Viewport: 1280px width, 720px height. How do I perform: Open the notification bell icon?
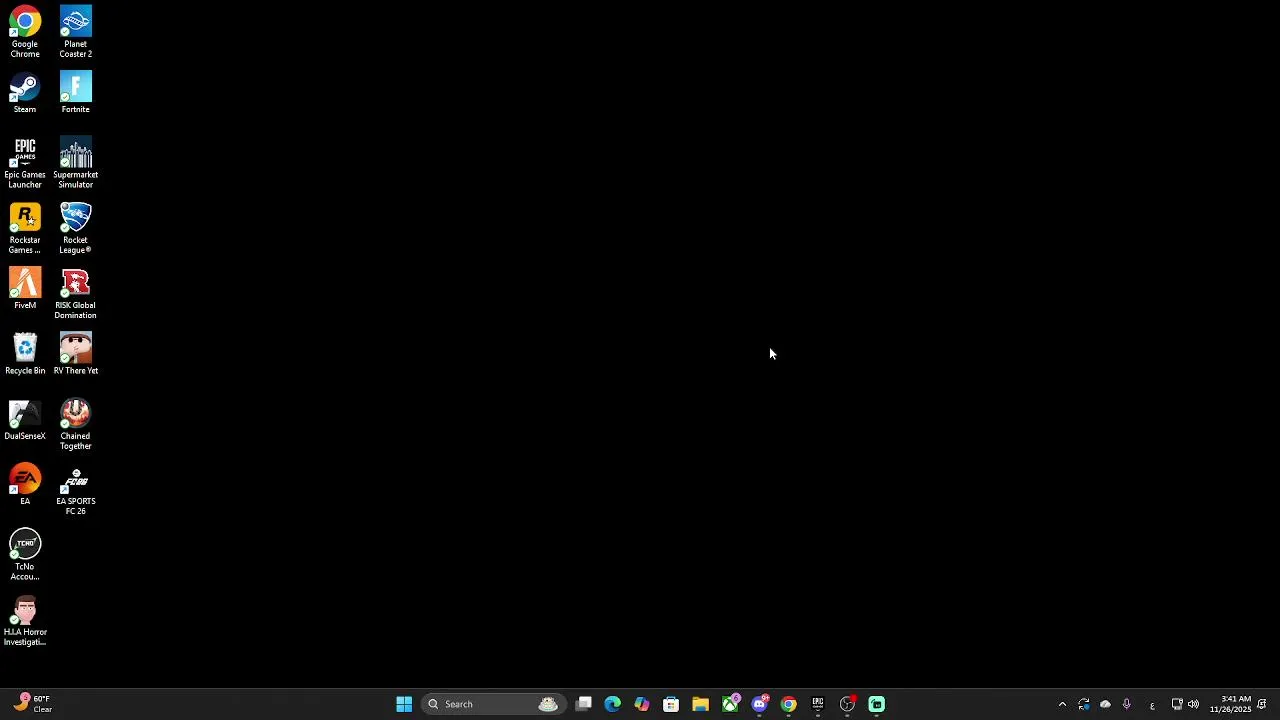click(x=1262, y=704)
